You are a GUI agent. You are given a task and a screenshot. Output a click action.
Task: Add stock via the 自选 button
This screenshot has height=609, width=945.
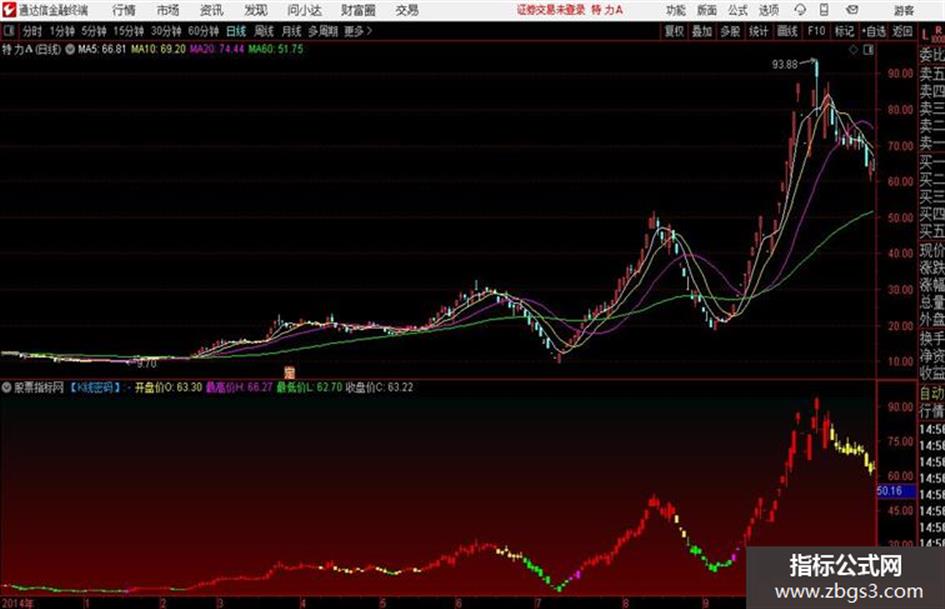[874, 31]
